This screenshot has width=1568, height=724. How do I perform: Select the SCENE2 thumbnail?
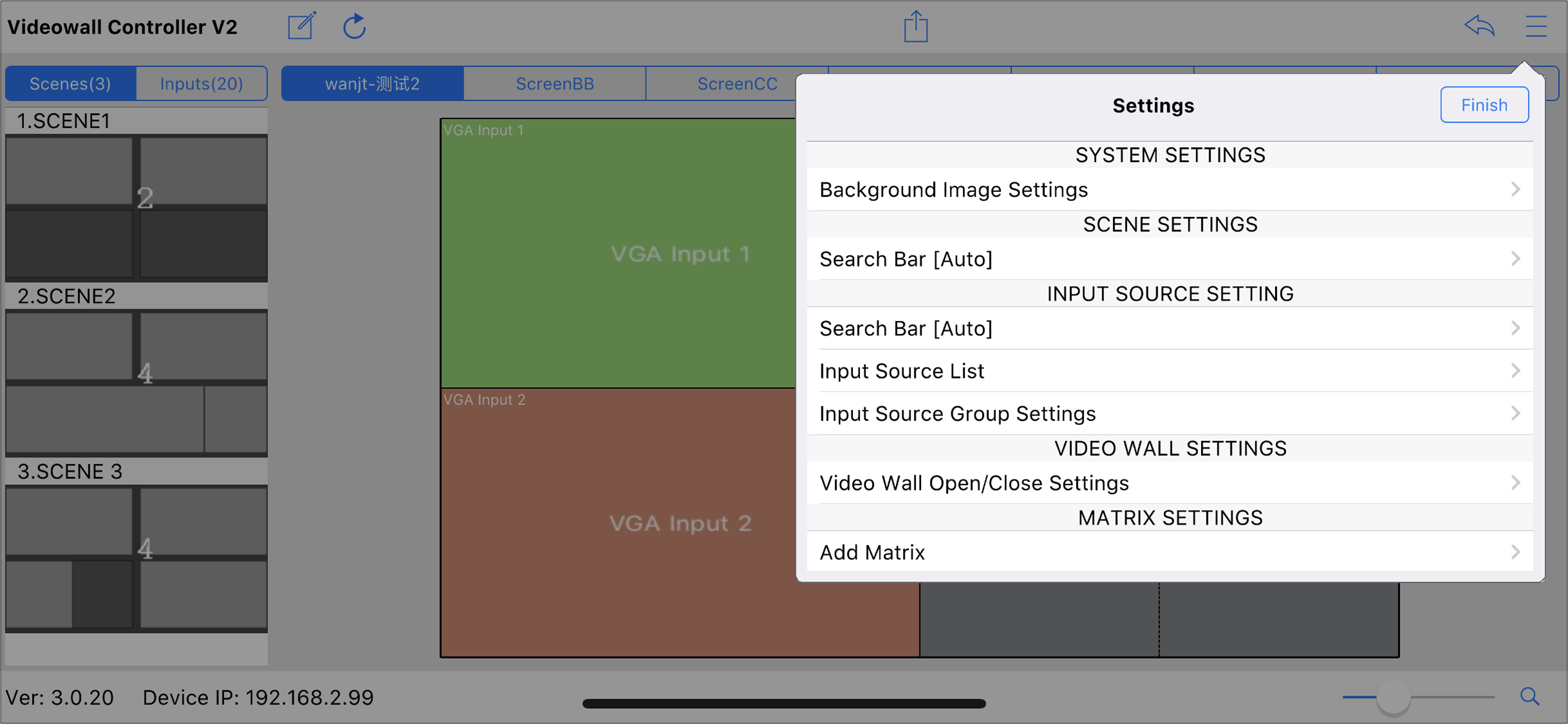pos(136,382)
